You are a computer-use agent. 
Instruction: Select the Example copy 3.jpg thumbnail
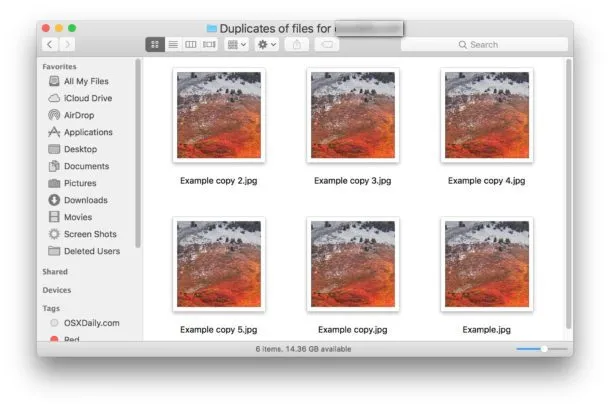coord(353,114)
